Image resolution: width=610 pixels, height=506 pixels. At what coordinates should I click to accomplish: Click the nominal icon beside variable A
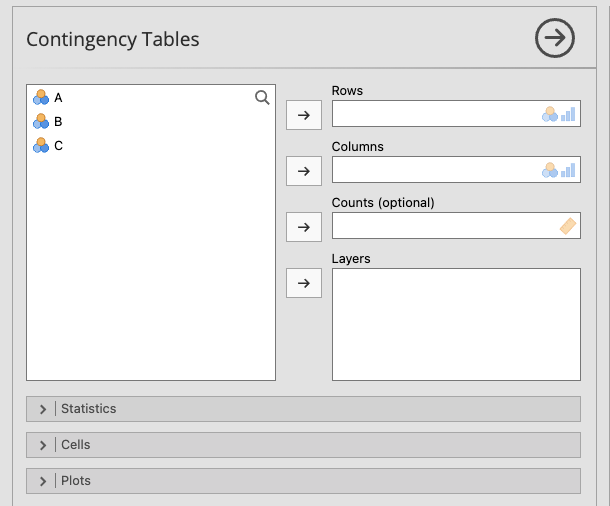[41, 97]
